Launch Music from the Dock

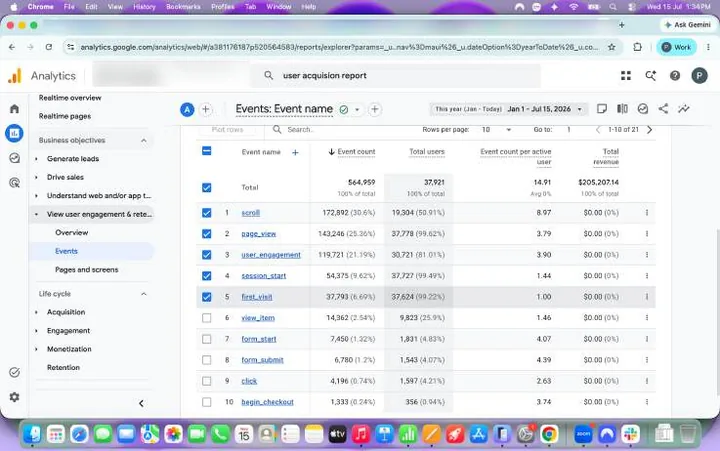click(x=361, y=434)
